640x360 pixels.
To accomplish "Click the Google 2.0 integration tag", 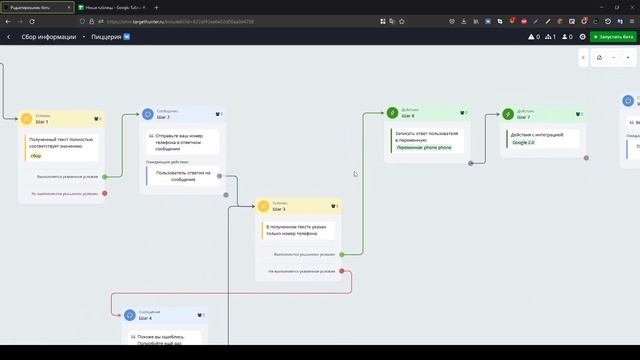I will 523,142.
